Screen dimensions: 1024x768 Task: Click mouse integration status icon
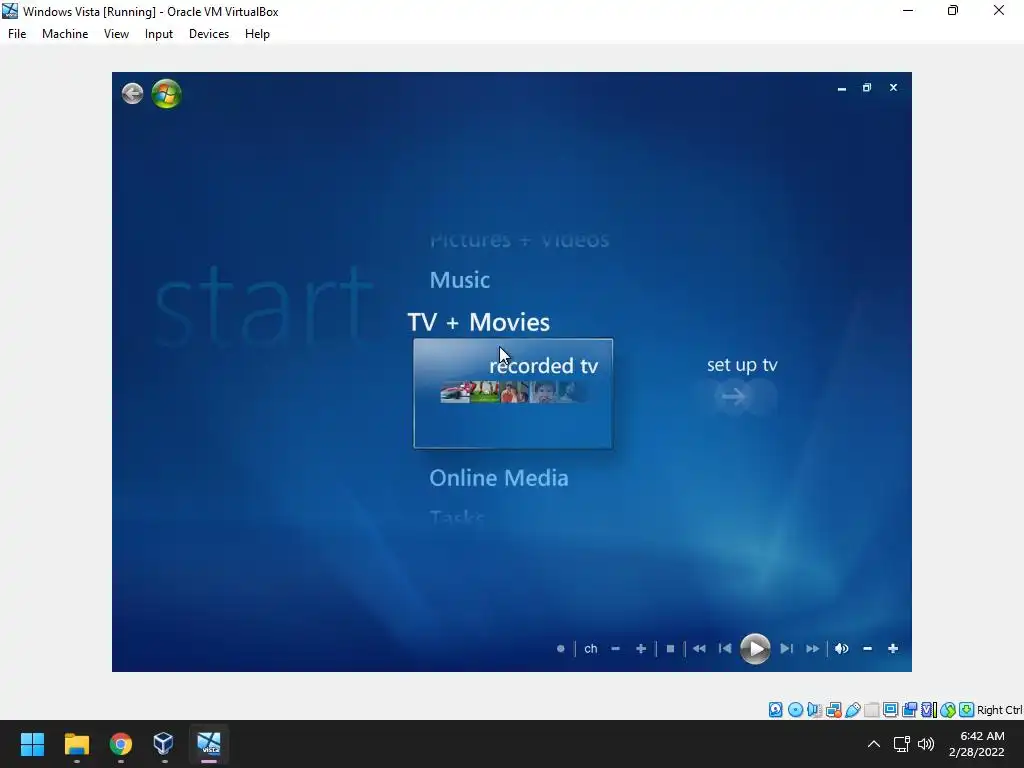coord(948,710)
